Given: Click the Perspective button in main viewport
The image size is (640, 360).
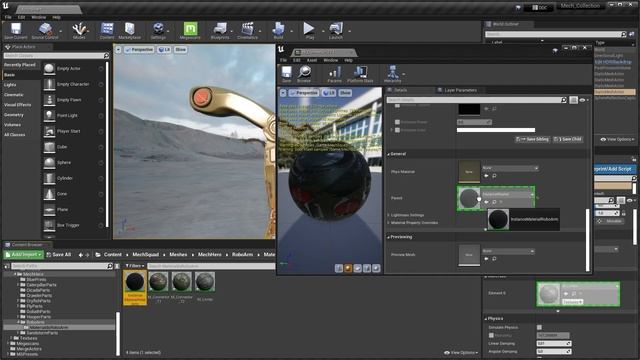Looking at the screenshot, I should [x=139, y=50].
